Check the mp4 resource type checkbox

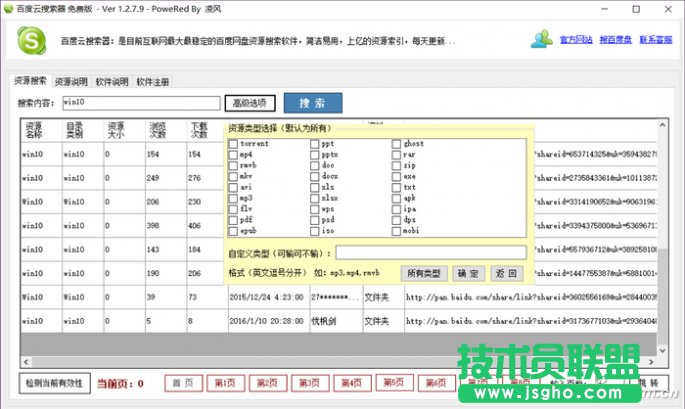coord(233,155)
